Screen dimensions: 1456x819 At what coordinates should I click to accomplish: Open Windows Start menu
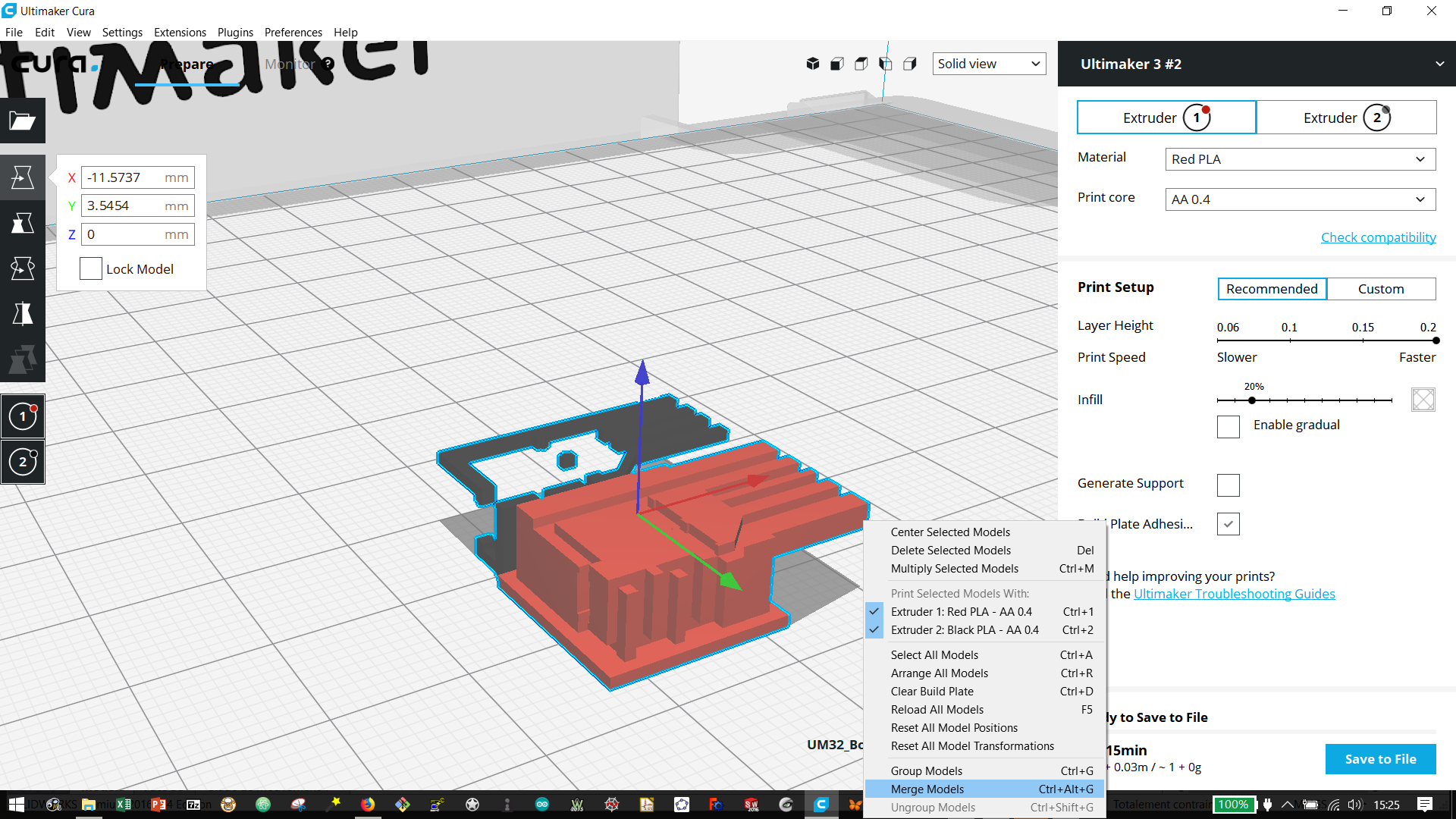[16, 805]
